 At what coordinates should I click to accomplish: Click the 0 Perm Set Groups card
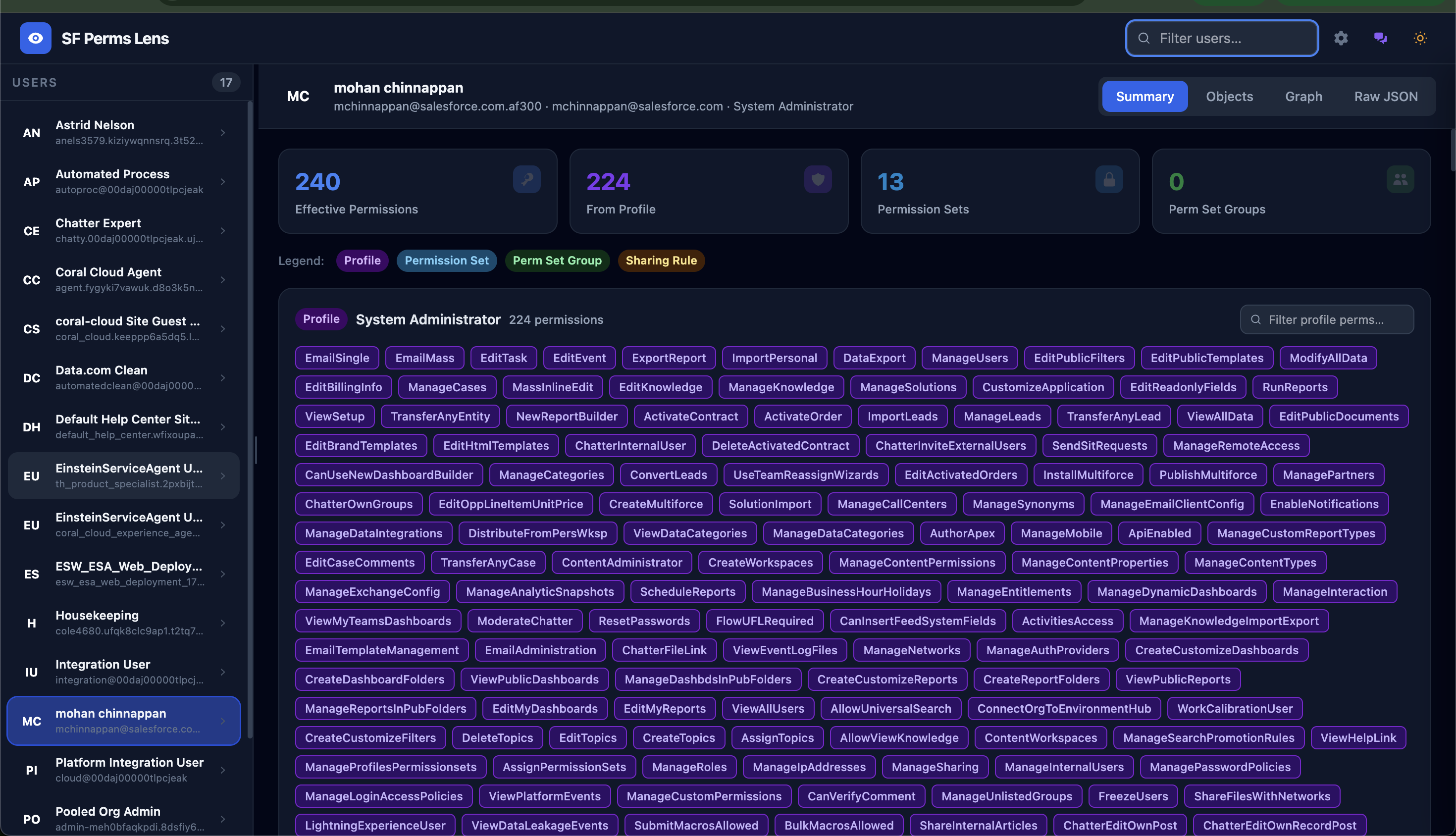click(x=1291, y=191)
